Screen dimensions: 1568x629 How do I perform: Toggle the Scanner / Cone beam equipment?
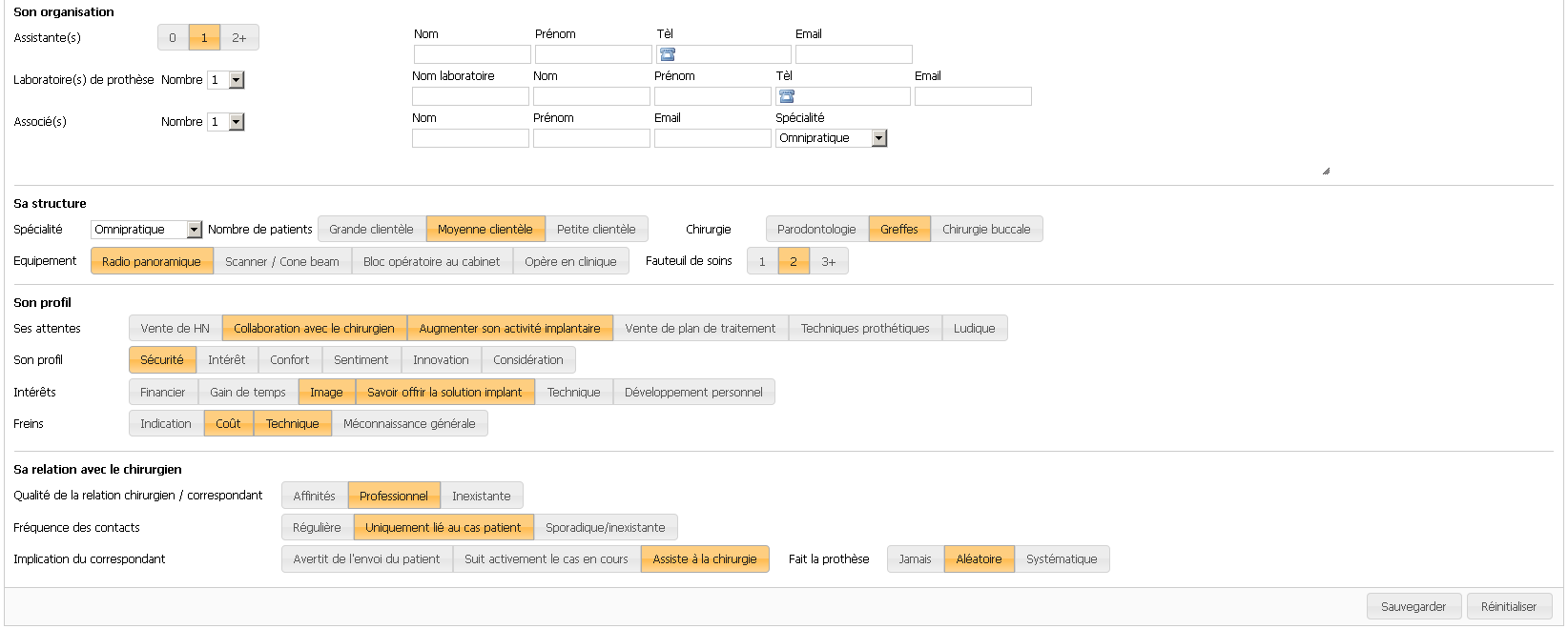(x=282, y=261)
